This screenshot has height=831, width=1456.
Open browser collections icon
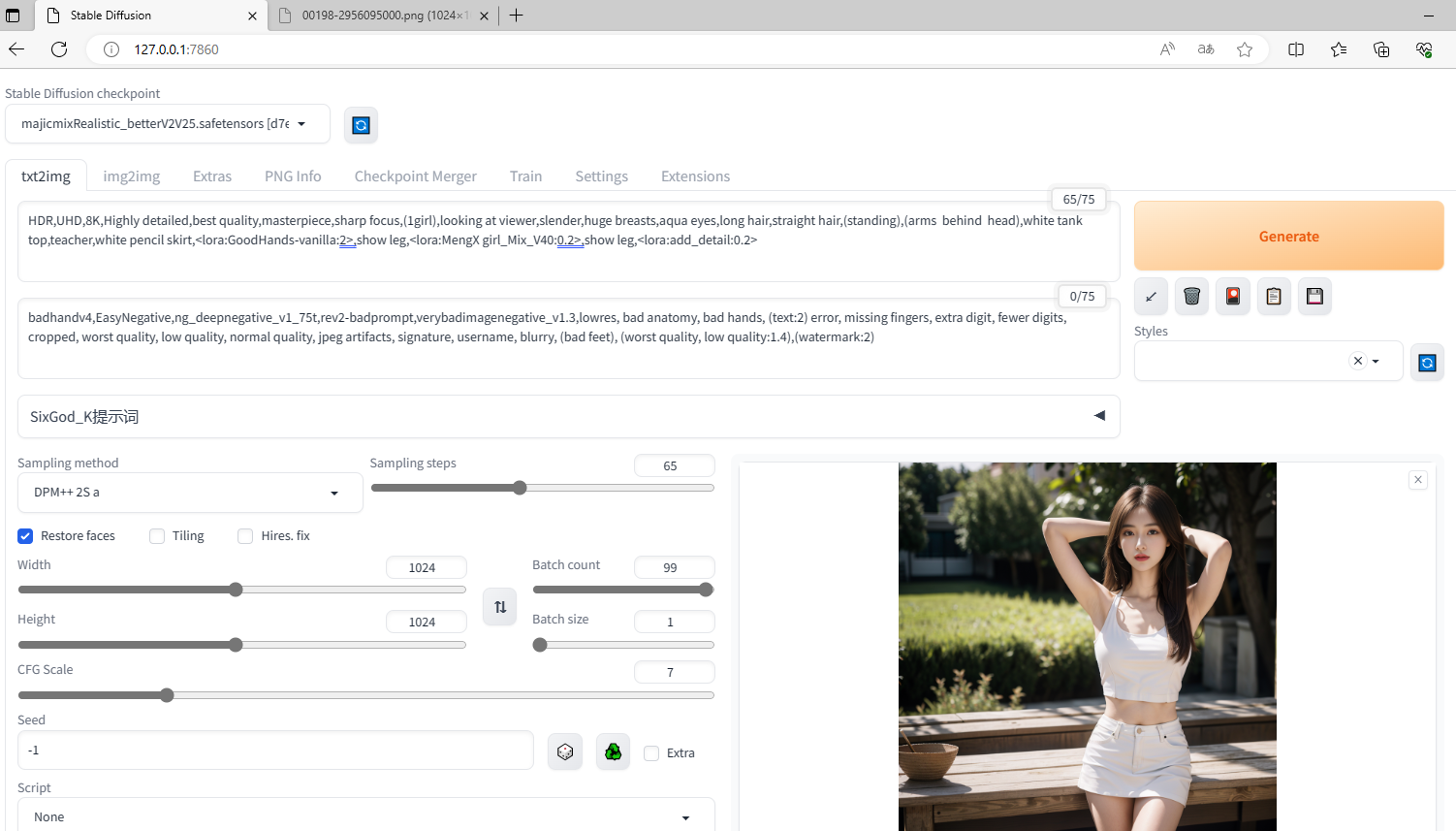coord(1381,49)
